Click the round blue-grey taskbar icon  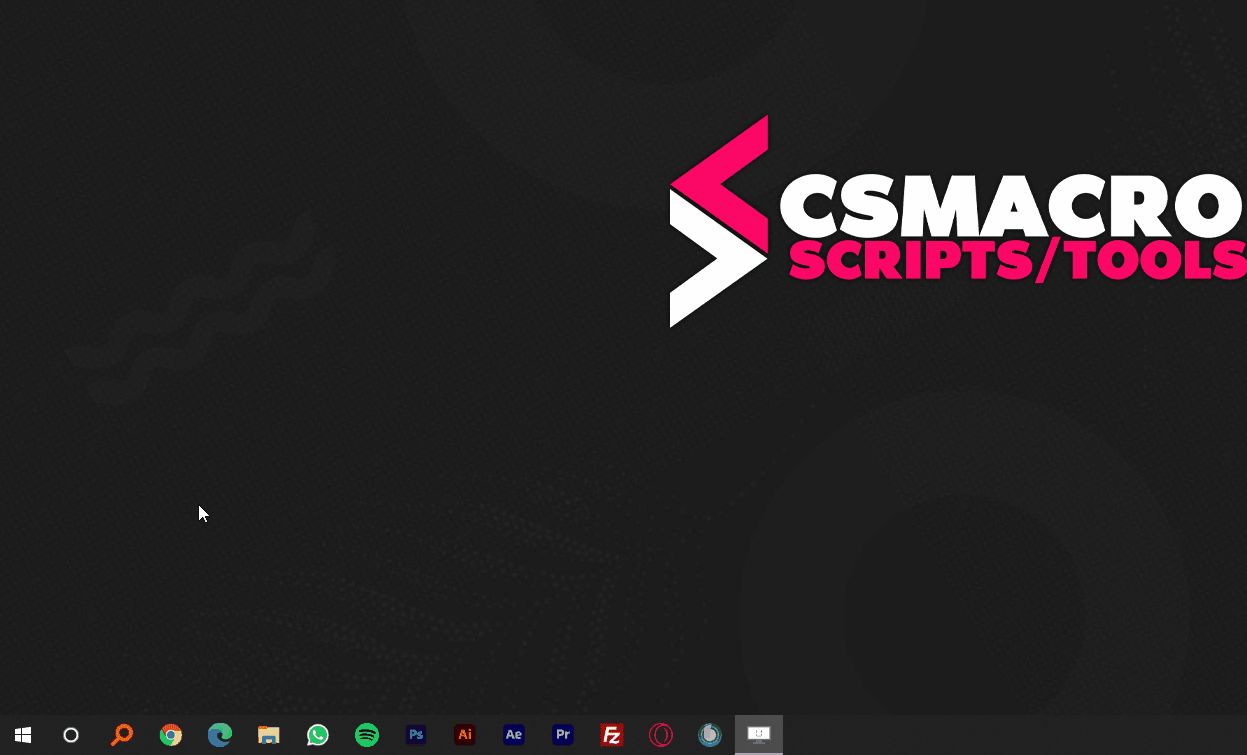pyautogui.click(x=710, y=735)
